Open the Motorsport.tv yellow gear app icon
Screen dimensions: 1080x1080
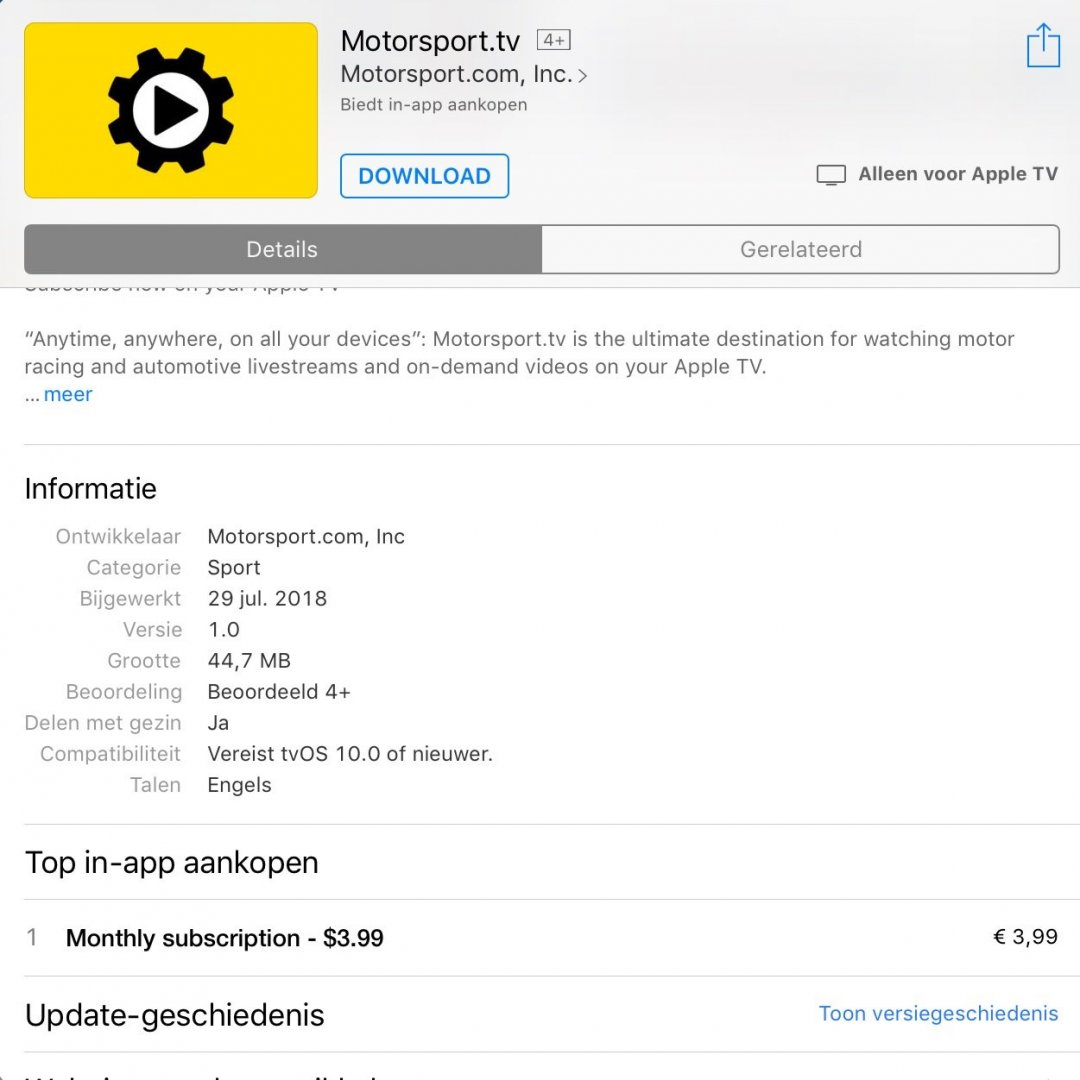click(171, 110)
